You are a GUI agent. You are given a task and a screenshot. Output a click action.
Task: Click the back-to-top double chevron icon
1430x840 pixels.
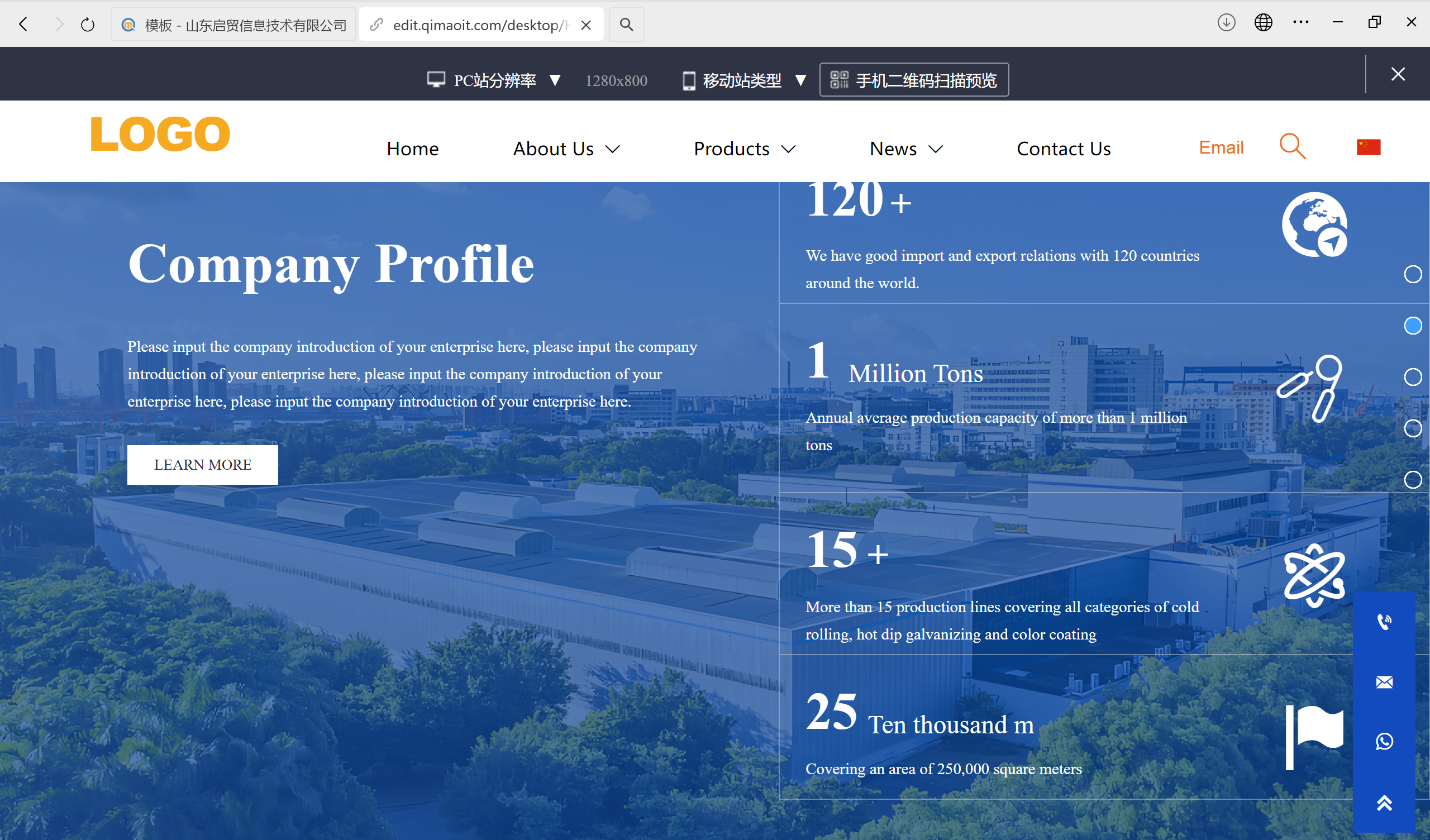click(1385, 803)
